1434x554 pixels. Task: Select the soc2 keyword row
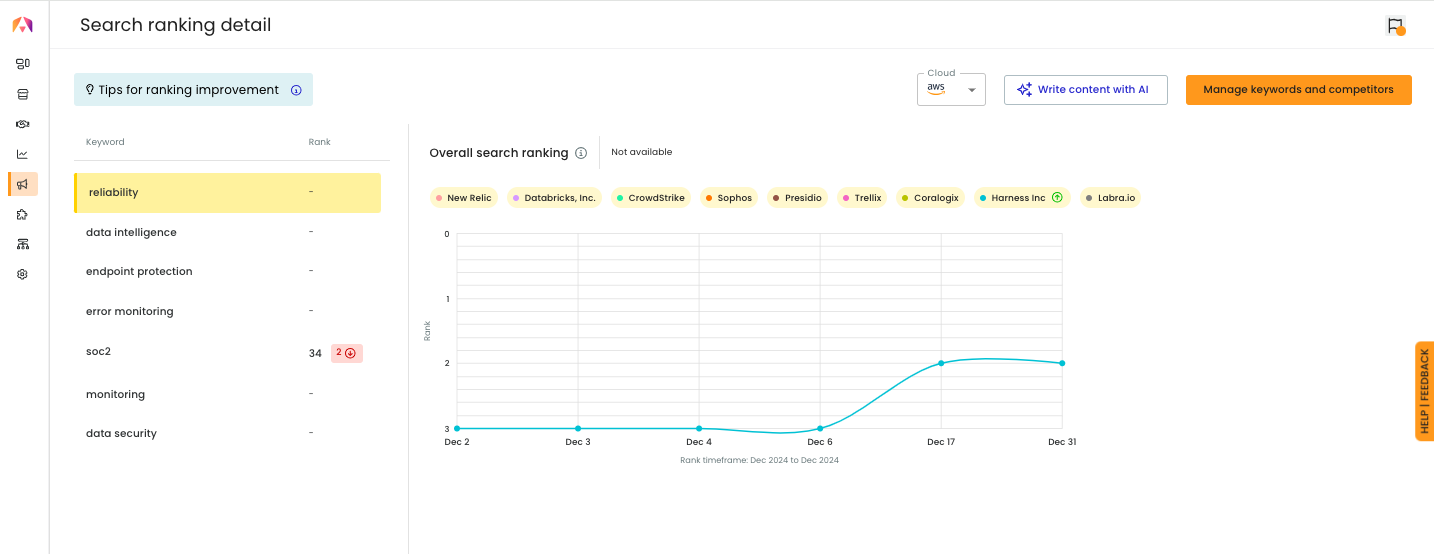(x=227, y=352)
